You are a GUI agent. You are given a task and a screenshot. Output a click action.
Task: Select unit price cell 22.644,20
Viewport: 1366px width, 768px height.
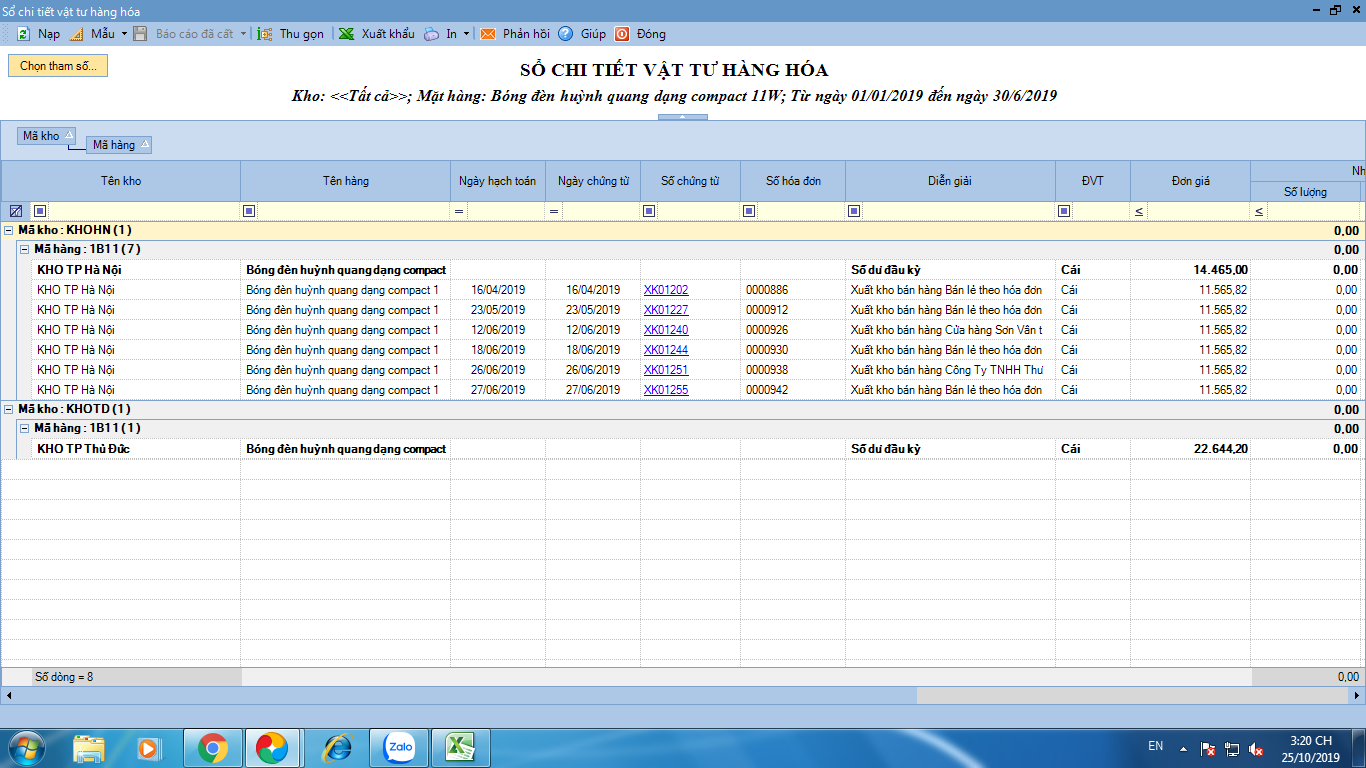click(1190, 449)
